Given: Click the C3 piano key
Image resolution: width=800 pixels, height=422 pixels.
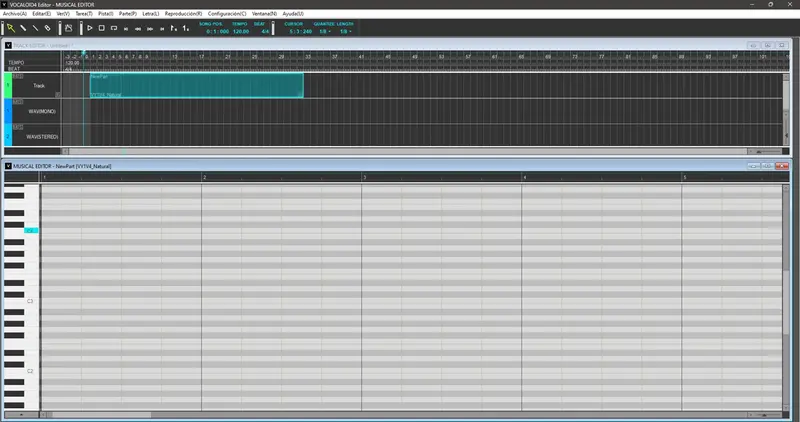Looking at the screenshot, I should coord(22,300).
